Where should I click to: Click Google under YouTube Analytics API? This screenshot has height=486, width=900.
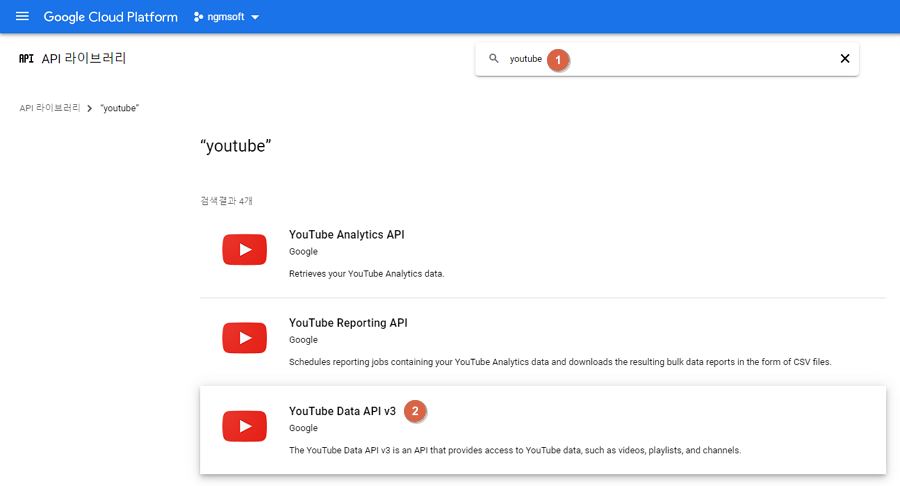click(x=303, y=252)
